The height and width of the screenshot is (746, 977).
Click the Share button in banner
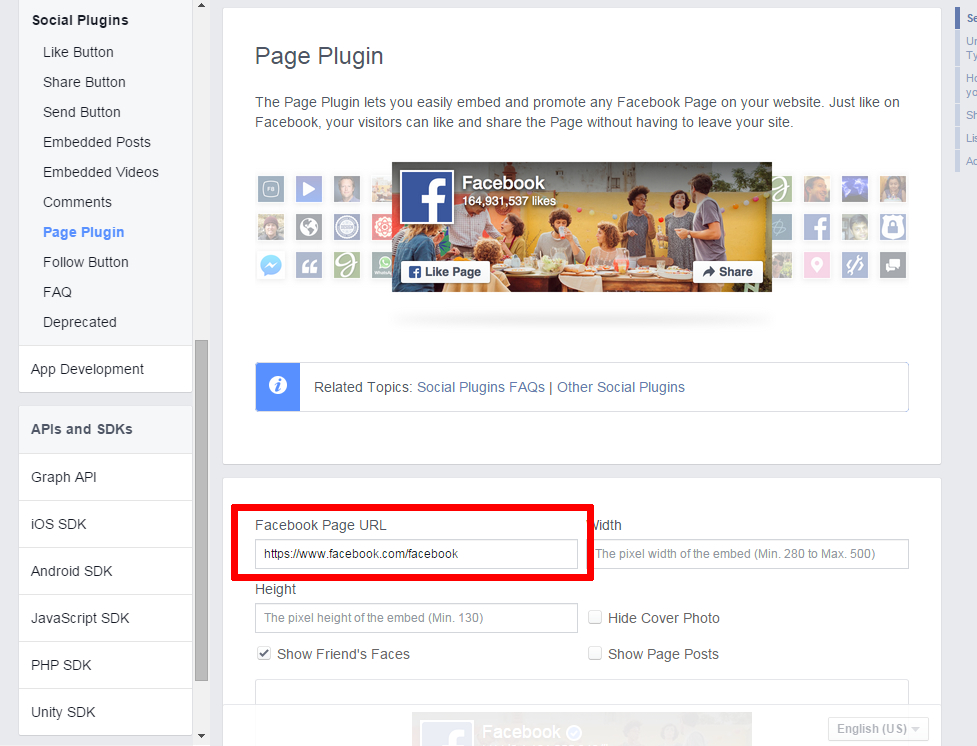pyautogui.click(x=728, y=272)
